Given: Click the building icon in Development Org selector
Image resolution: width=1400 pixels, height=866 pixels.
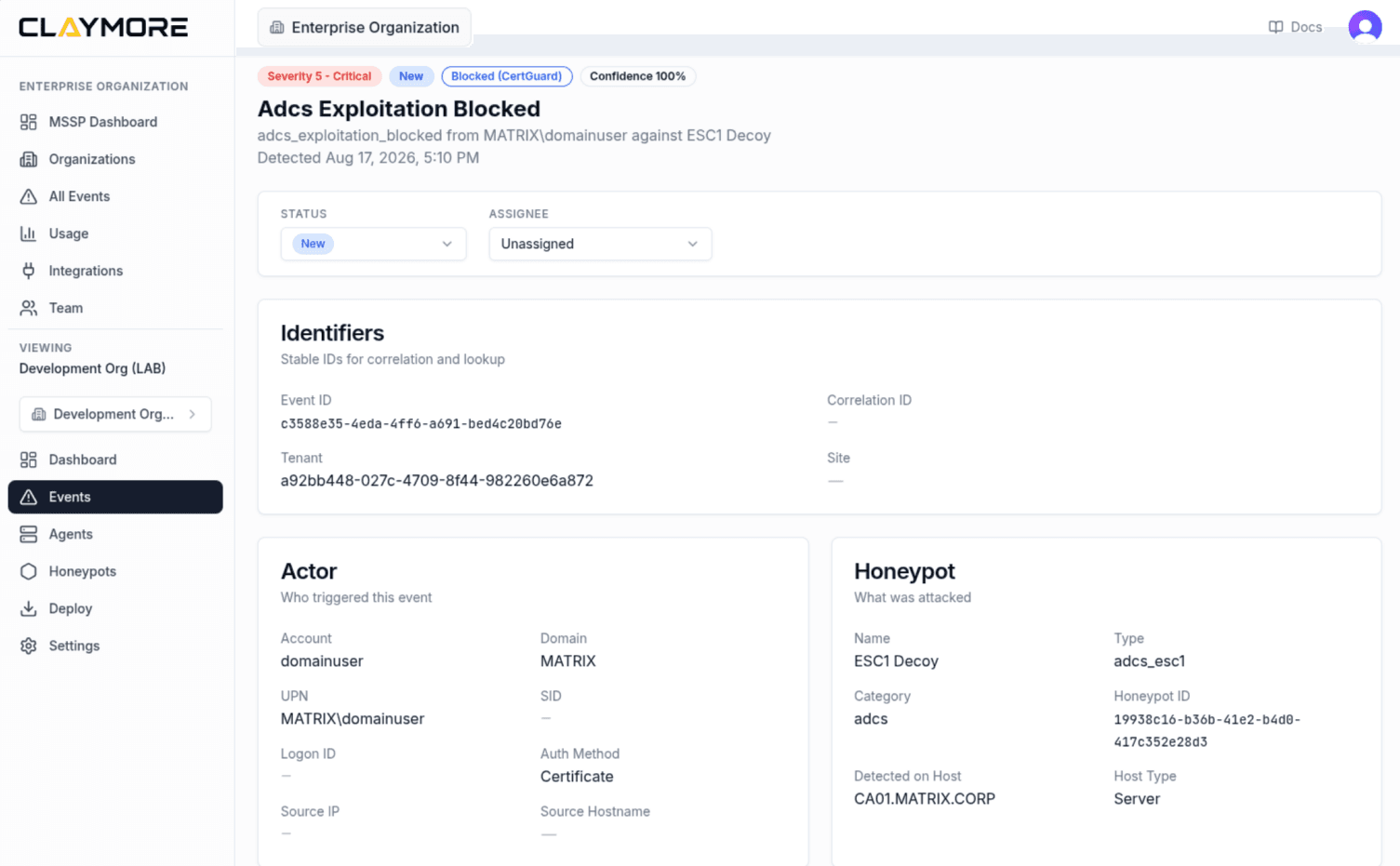Looking at the screenshot, I should pyautogui.click(x=39, y=414).
